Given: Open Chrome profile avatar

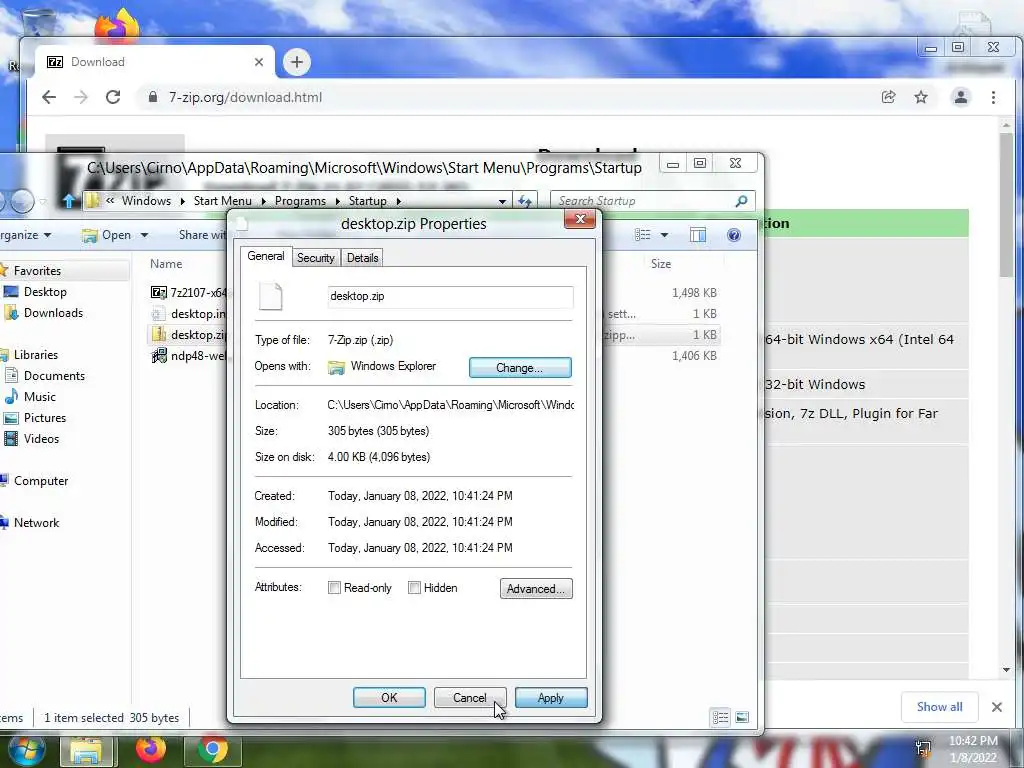Looking at the screenshot, I should (961, 97).
